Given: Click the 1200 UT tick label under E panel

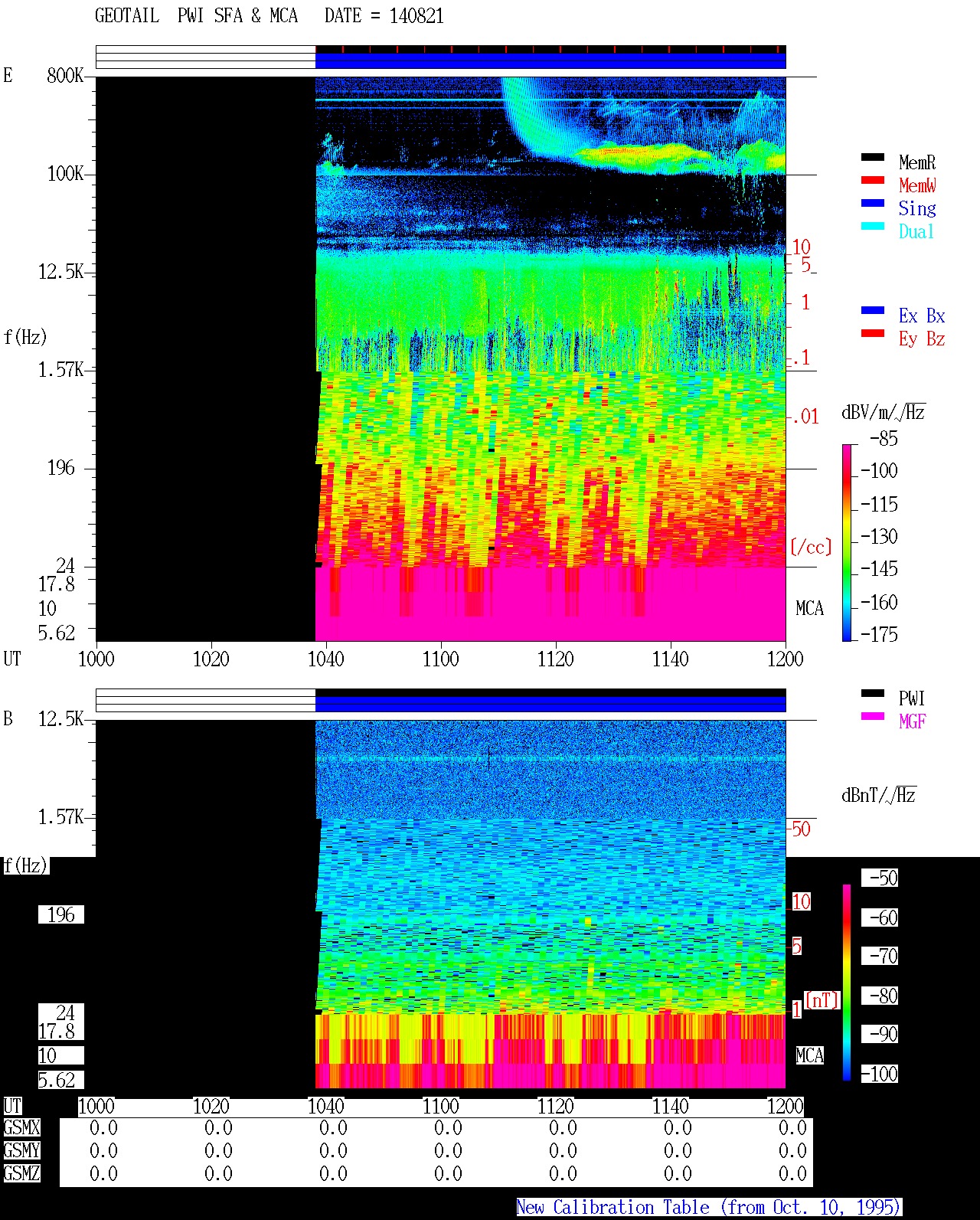Looking at the screenshot, I should pyautogui.click(x=785, y=659).
